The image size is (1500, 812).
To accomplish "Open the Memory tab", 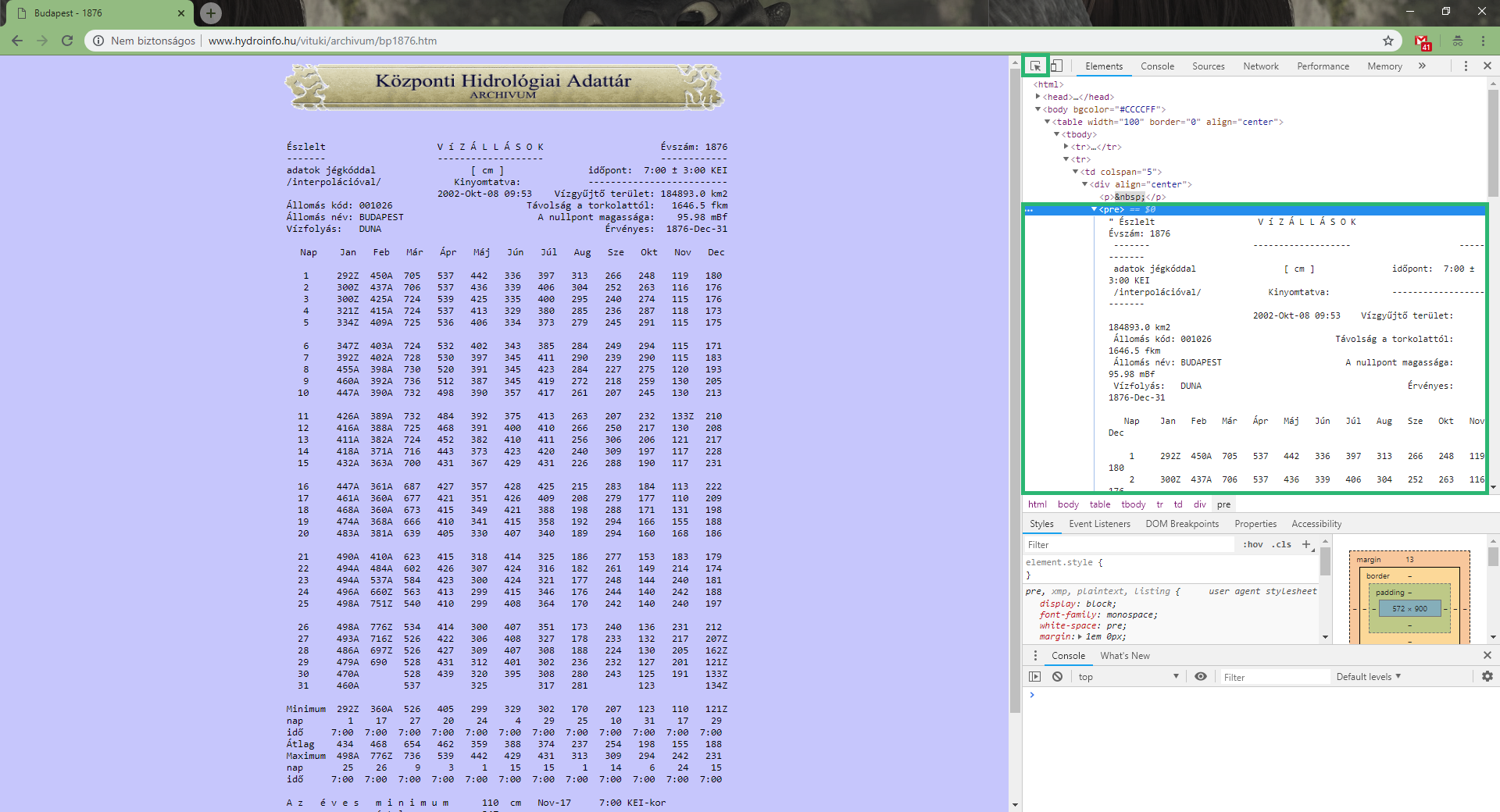I will click(x=1384, y=66).
